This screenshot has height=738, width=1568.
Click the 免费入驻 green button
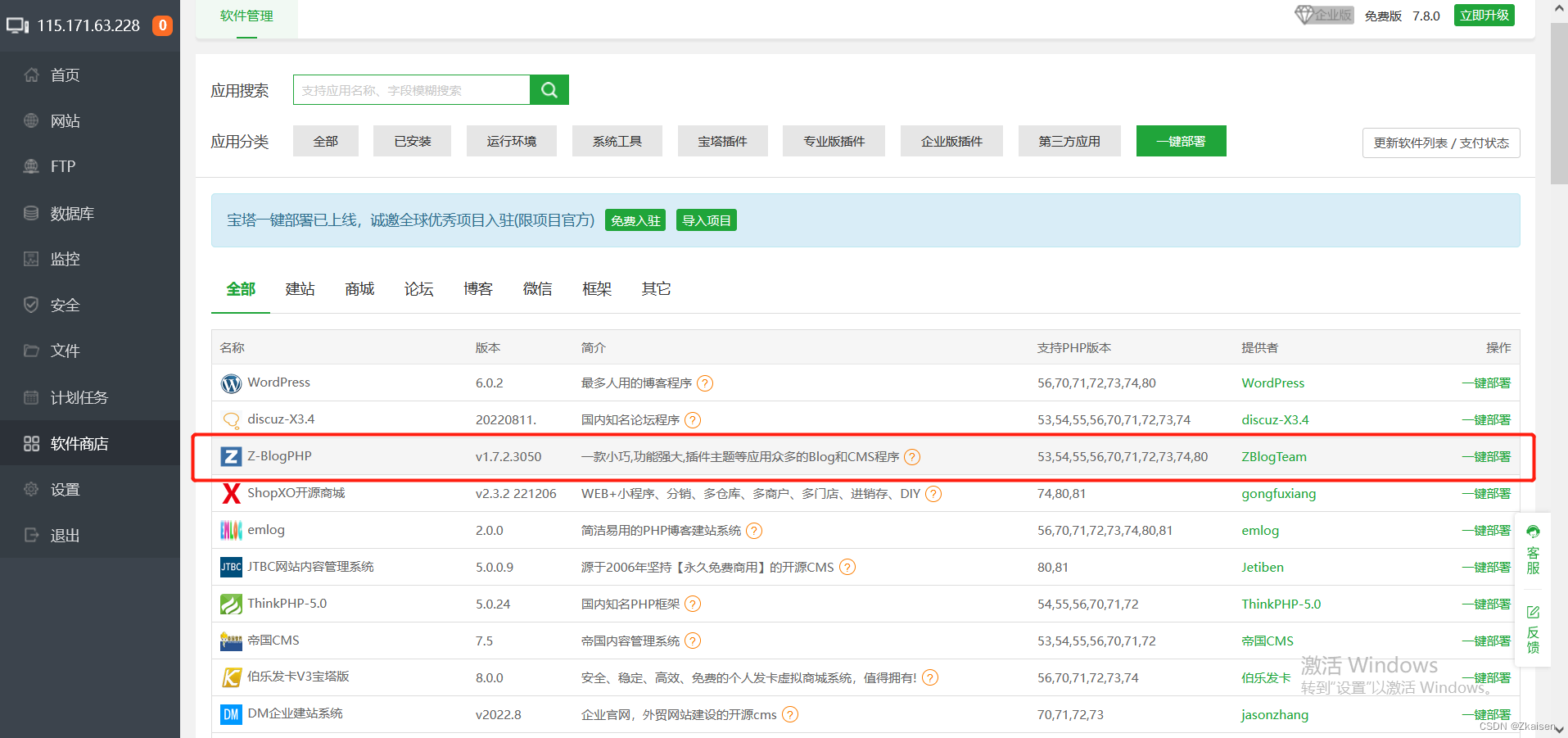point(635,220)
